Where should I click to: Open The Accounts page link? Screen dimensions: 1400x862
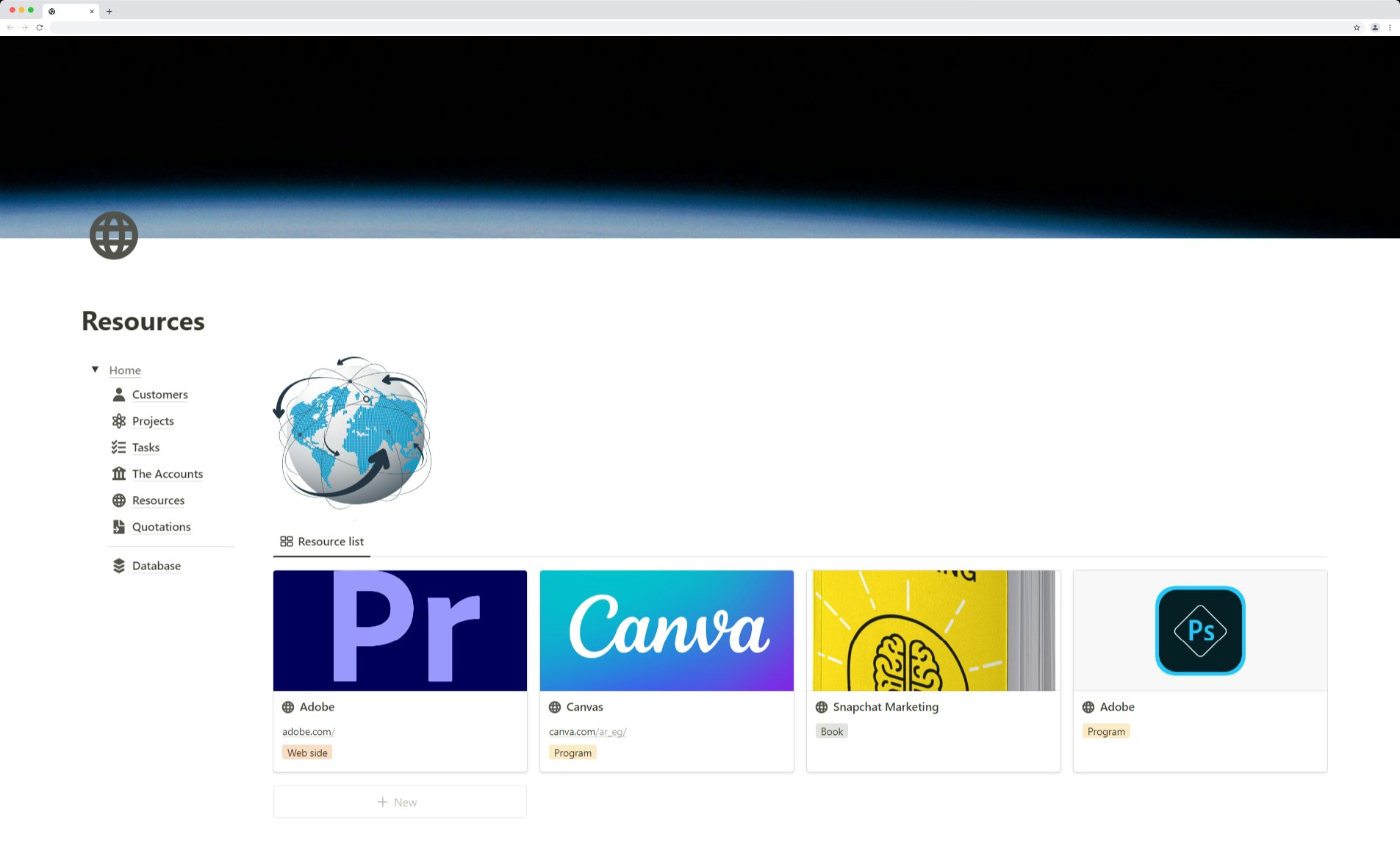tap(168, 474)
